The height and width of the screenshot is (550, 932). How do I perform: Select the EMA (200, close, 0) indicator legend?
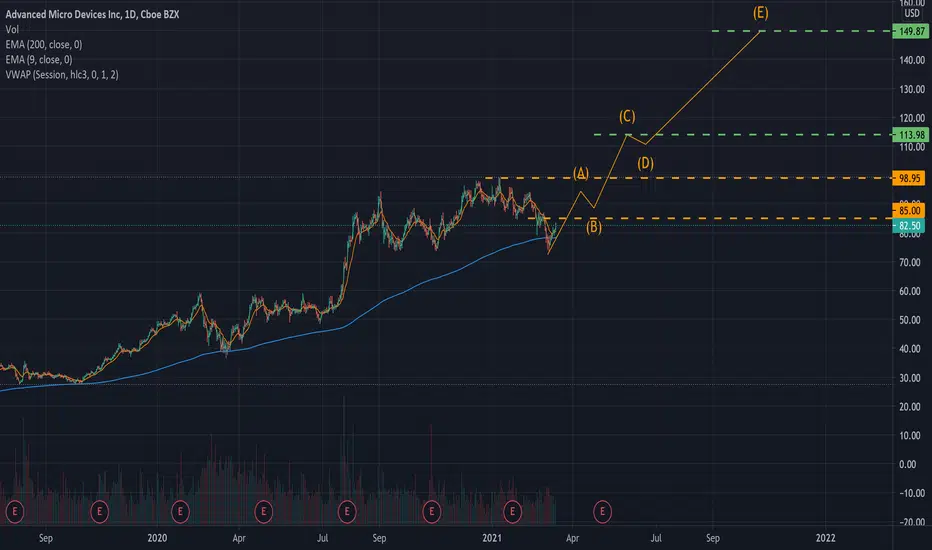click(44, 45)
